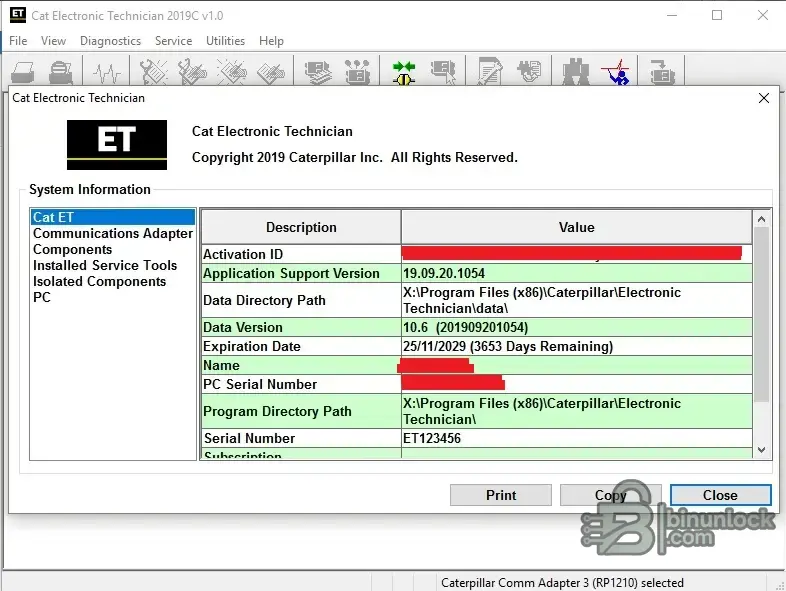The image size is (786, 591).
Task: Open Logged Event Codes book icon
Action: pyautogui.click(x=271, y=73)
